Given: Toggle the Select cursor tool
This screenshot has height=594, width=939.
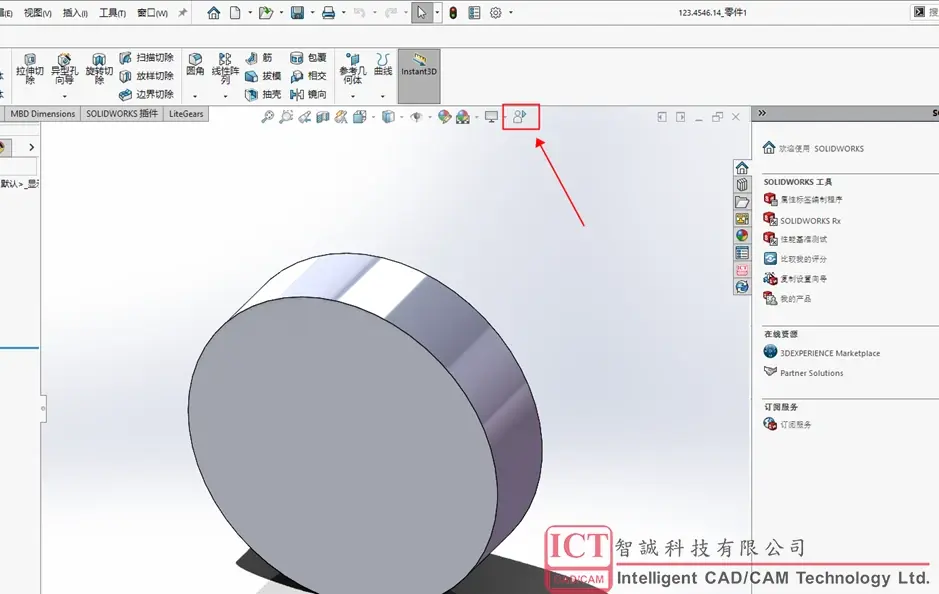Looking at the screenshot, I should 422,13.
